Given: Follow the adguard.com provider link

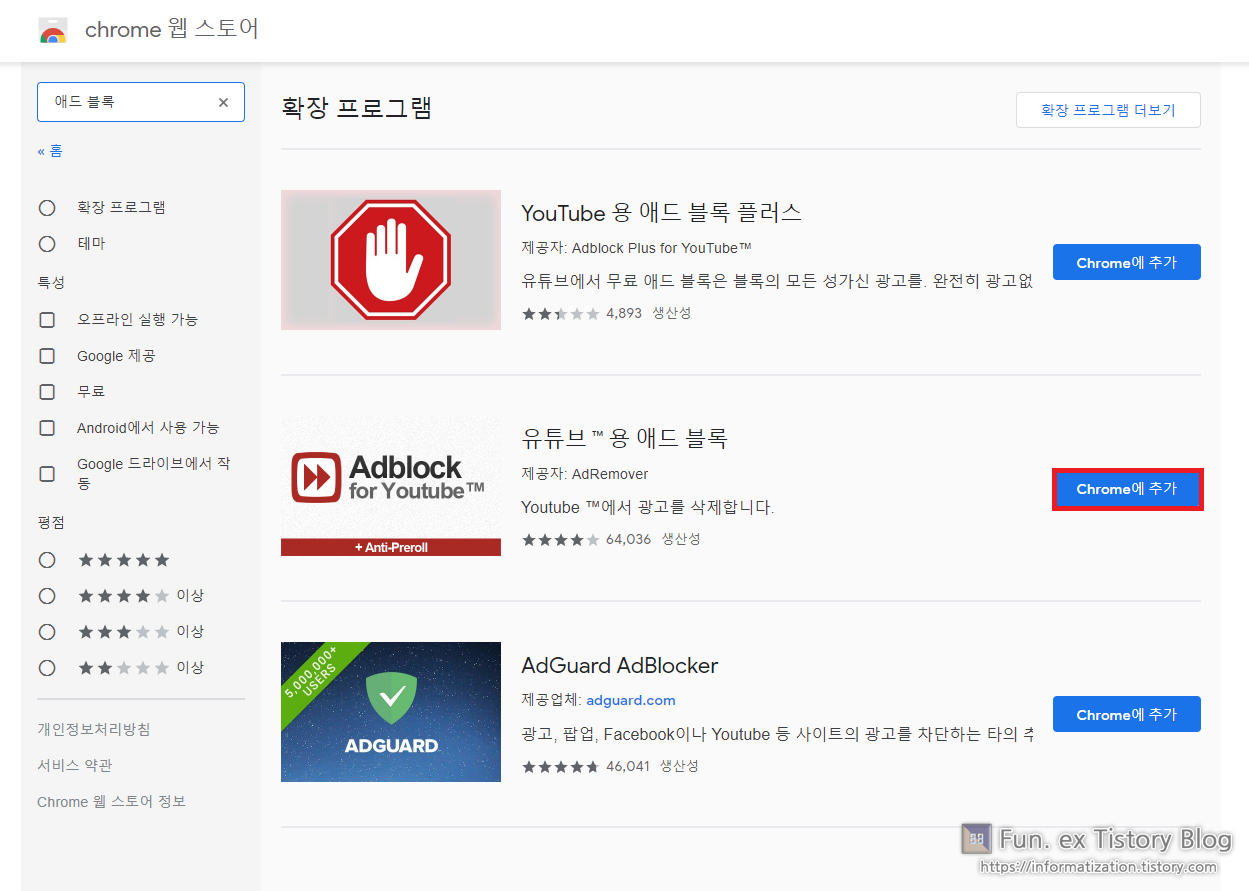Looking at the screenshot, I should tap(631, 700).
